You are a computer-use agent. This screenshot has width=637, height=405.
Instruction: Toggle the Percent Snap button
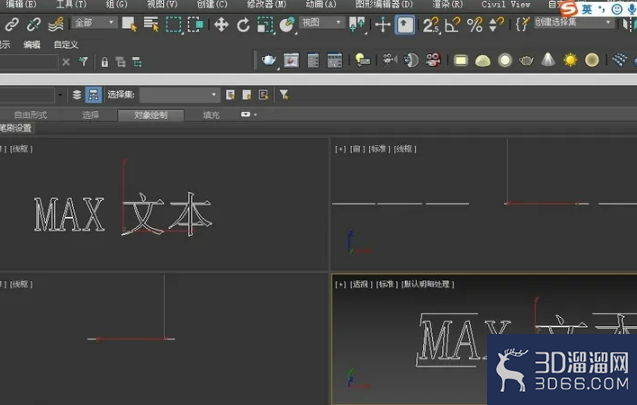point(474,25)
